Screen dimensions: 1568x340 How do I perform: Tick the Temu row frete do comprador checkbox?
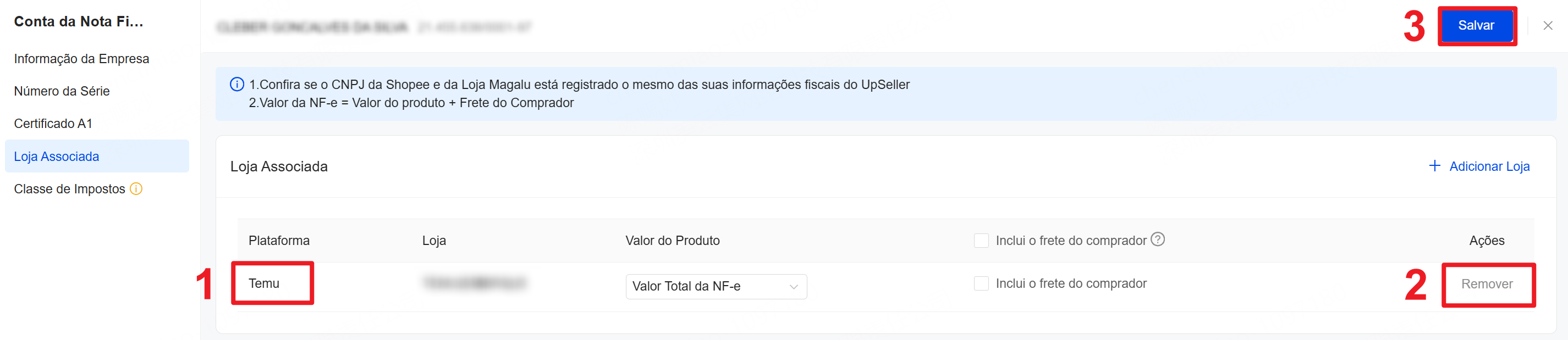[x=981, y=283]
